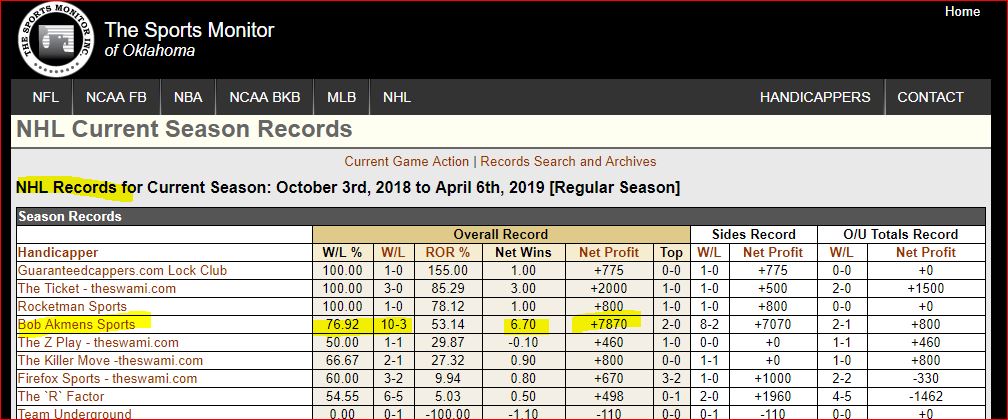Open Records Search and Archives link
The image size is (1008, 420).
(568, 161)
